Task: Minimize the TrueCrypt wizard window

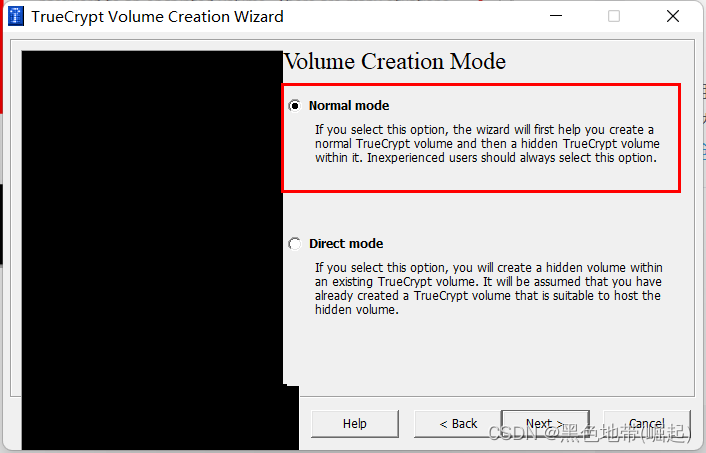Action: click(x=556, y=16)
